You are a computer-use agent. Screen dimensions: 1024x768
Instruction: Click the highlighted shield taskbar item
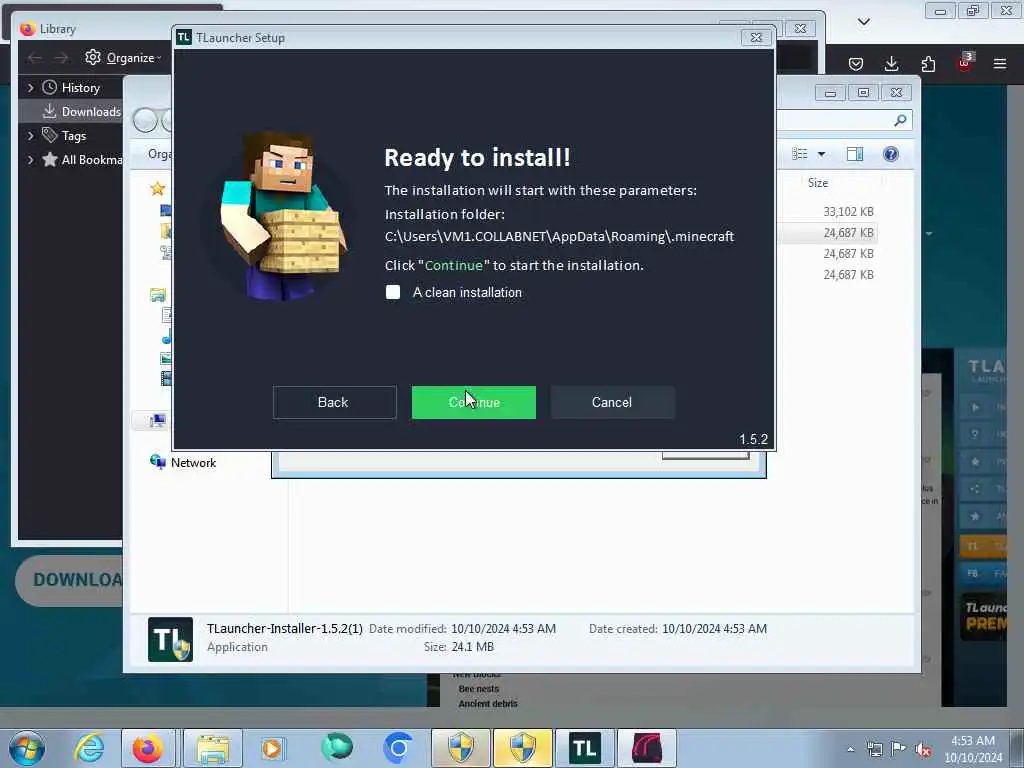tap(522, 748)
